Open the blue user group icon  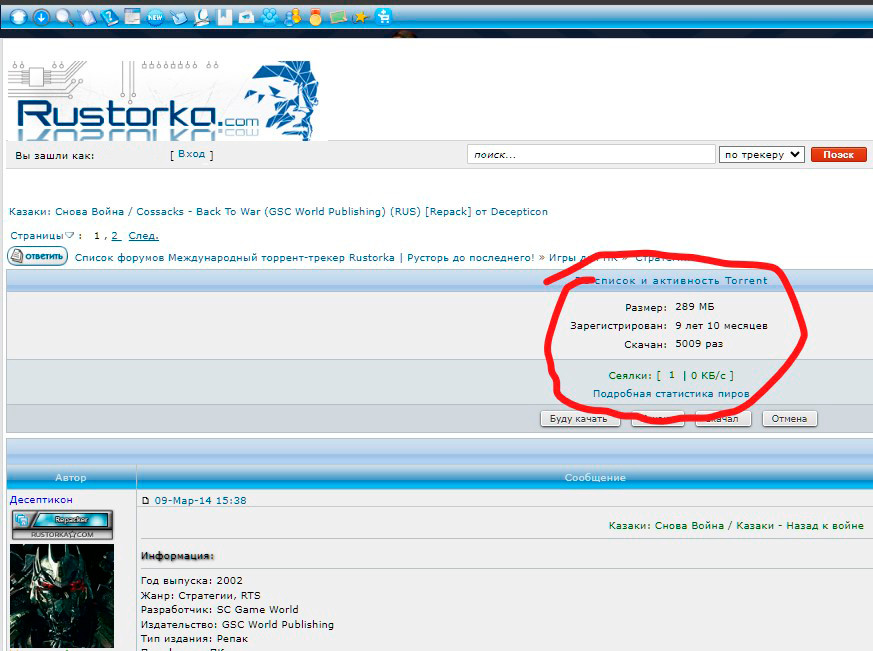pyautogui.click(x=270, y=16)
